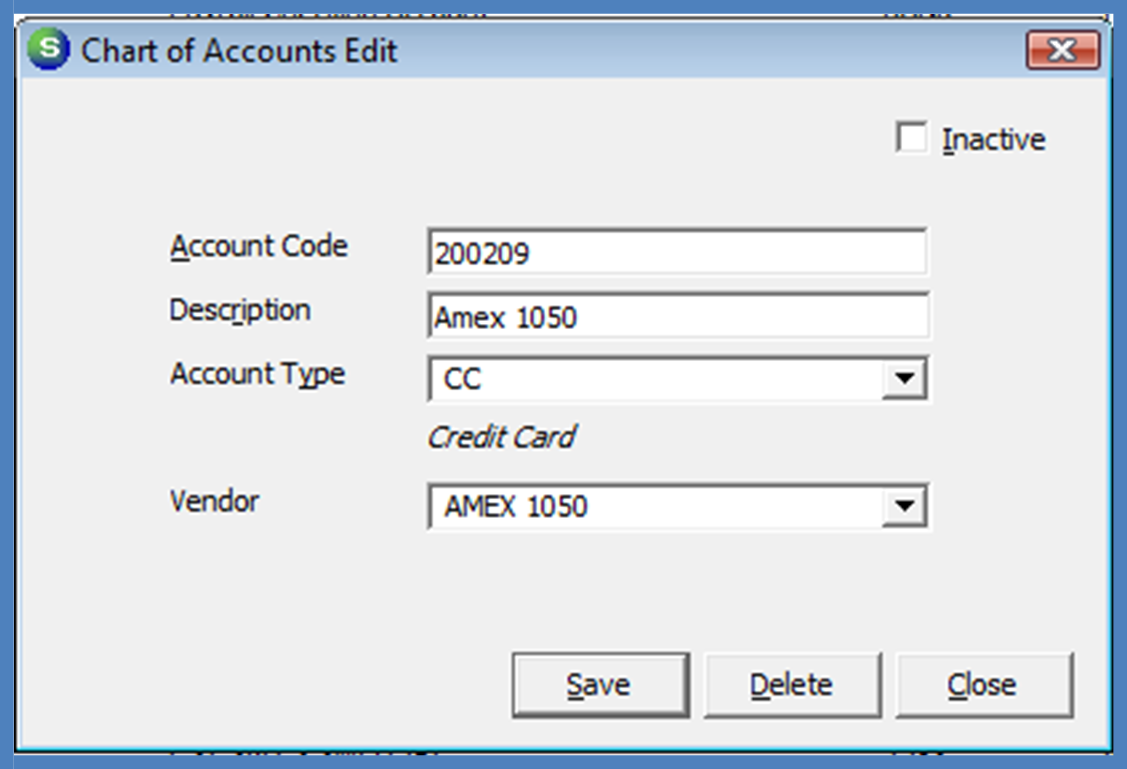Screen dimensions: 1127x769
Task: Expand the Vendor dropdown arrow
Action: pos(904,506)
